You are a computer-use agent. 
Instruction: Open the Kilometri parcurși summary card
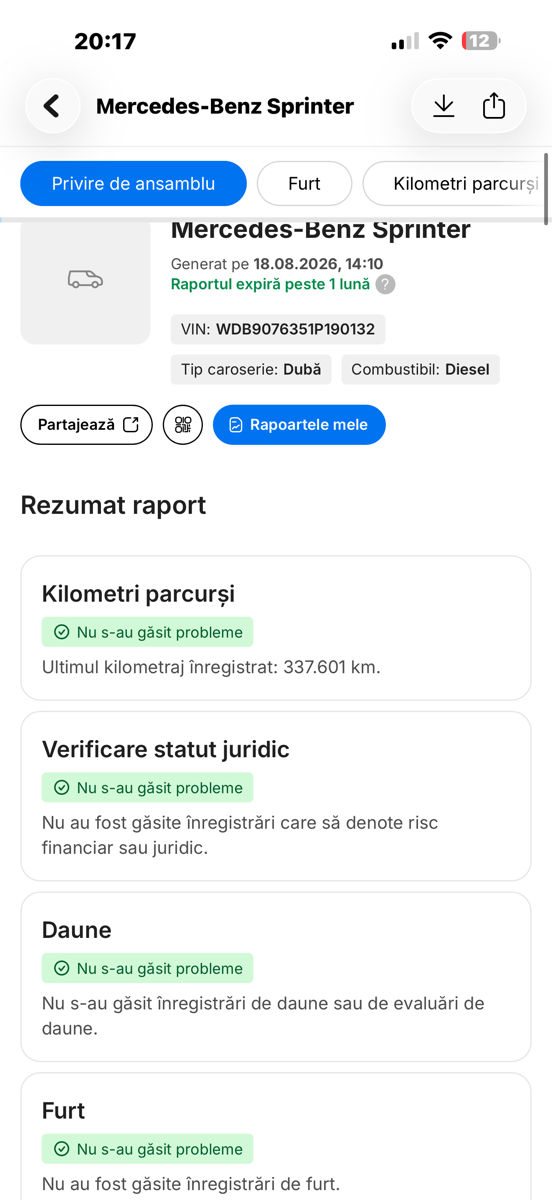click(x=276, y=628)
